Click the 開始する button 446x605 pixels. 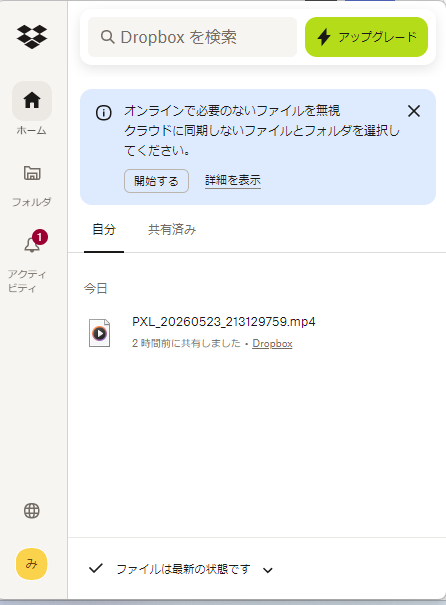(x=156, y=181)
